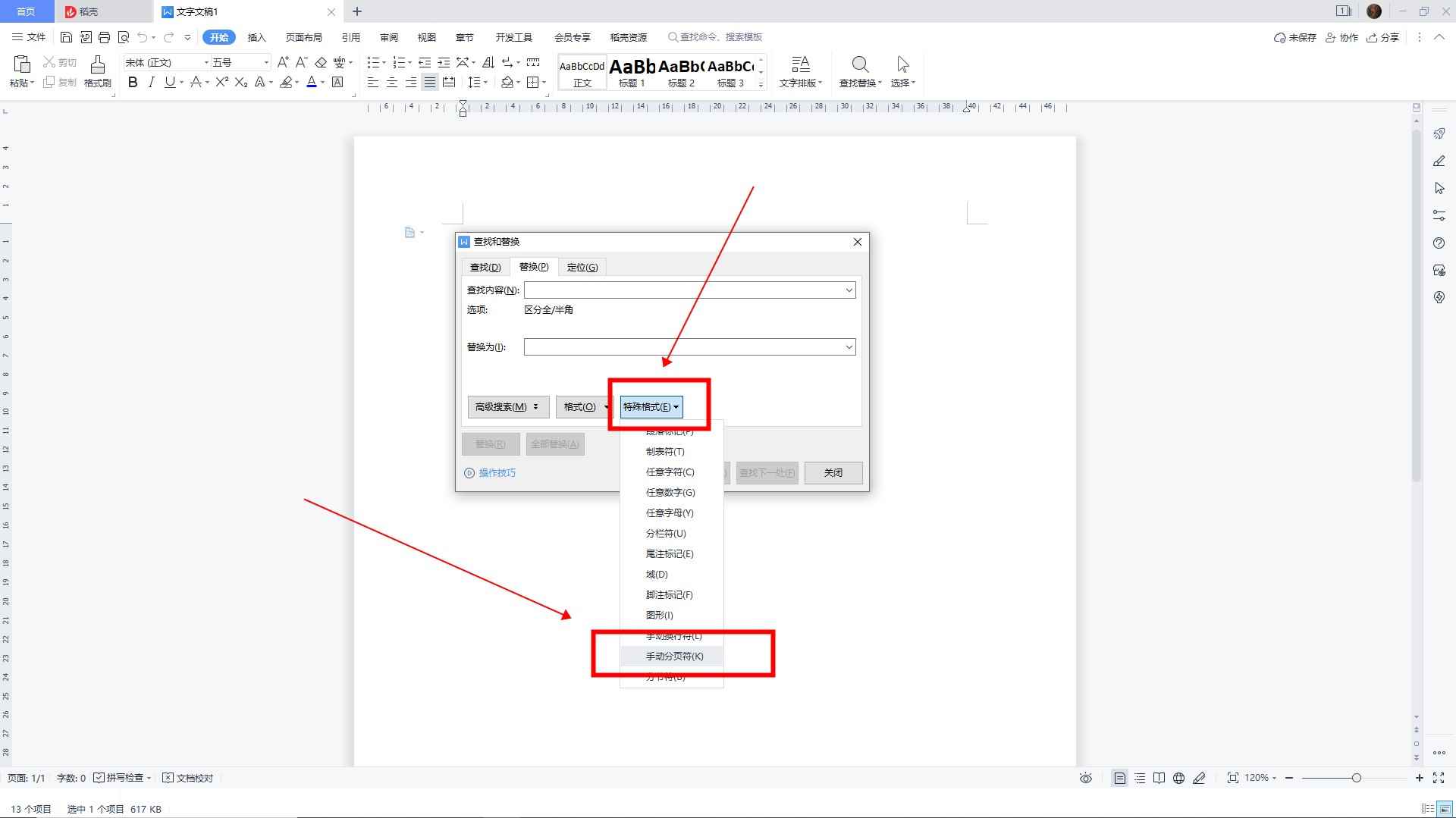Apply italic formatting

(x=151, y=83)
